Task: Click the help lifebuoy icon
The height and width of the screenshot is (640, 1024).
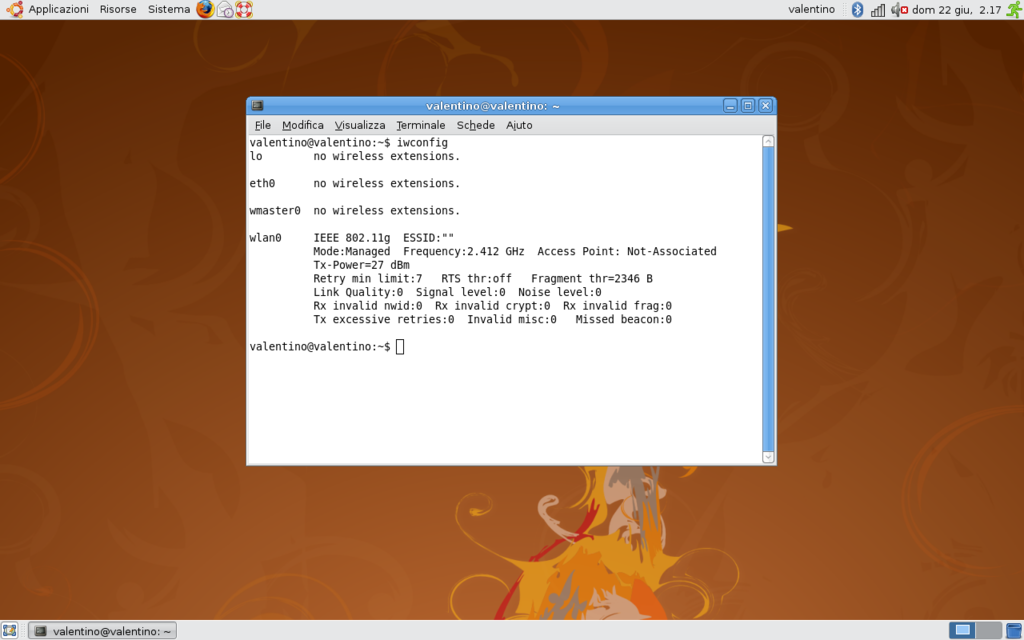Action: [244, 9]
